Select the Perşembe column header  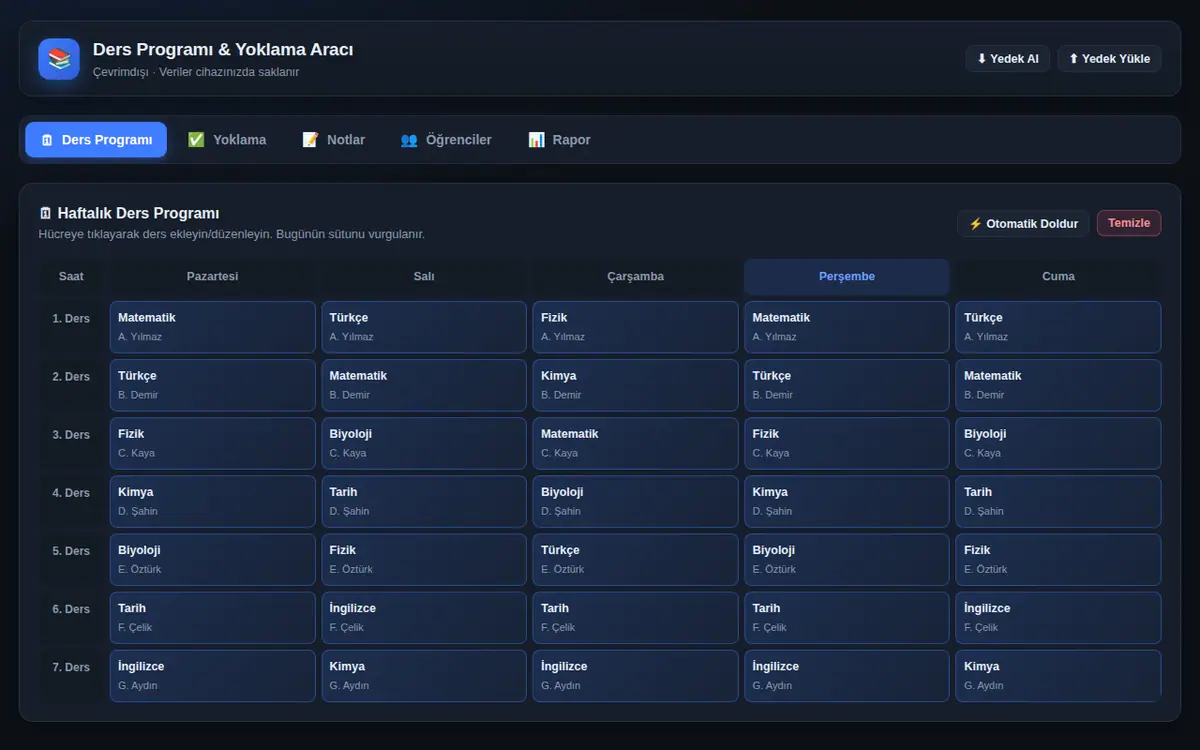click(847, 277)
